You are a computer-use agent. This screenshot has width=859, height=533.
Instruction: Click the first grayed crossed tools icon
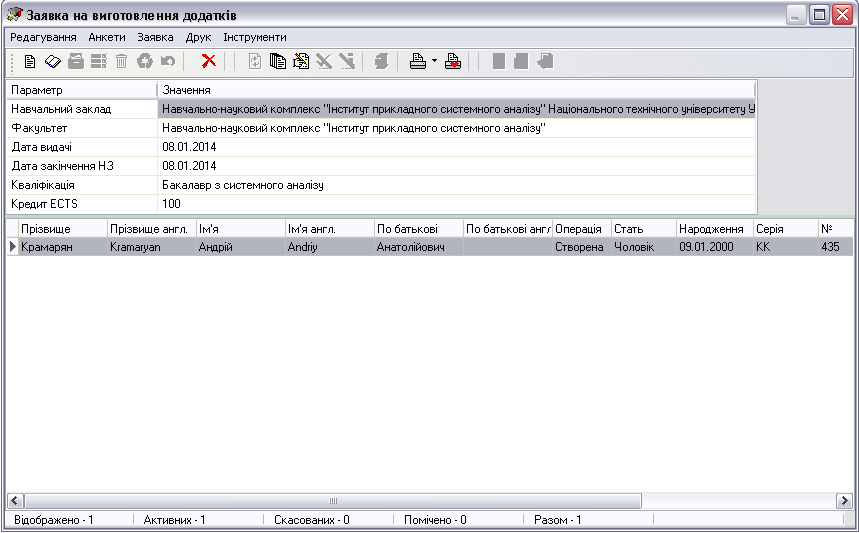pyautogui.click(x=324, y=61)
